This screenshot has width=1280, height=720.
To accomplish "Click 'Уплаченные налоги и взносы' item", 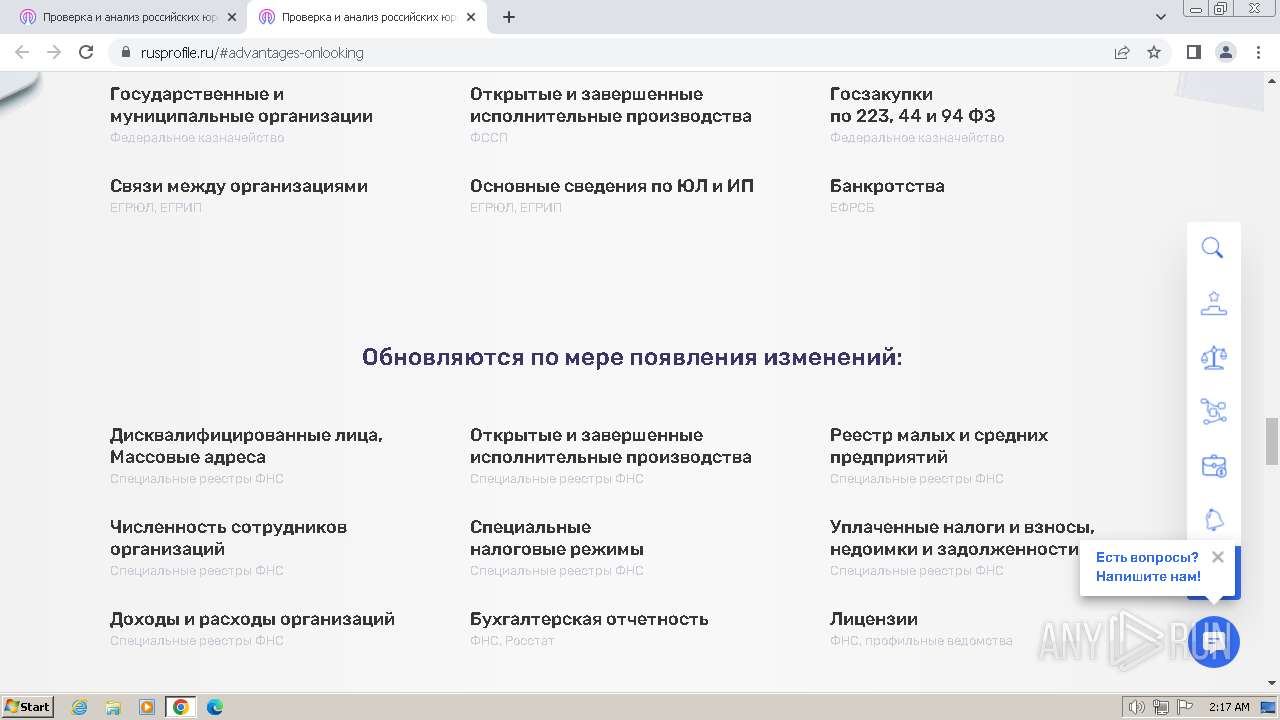I will (x=962, y=538).
